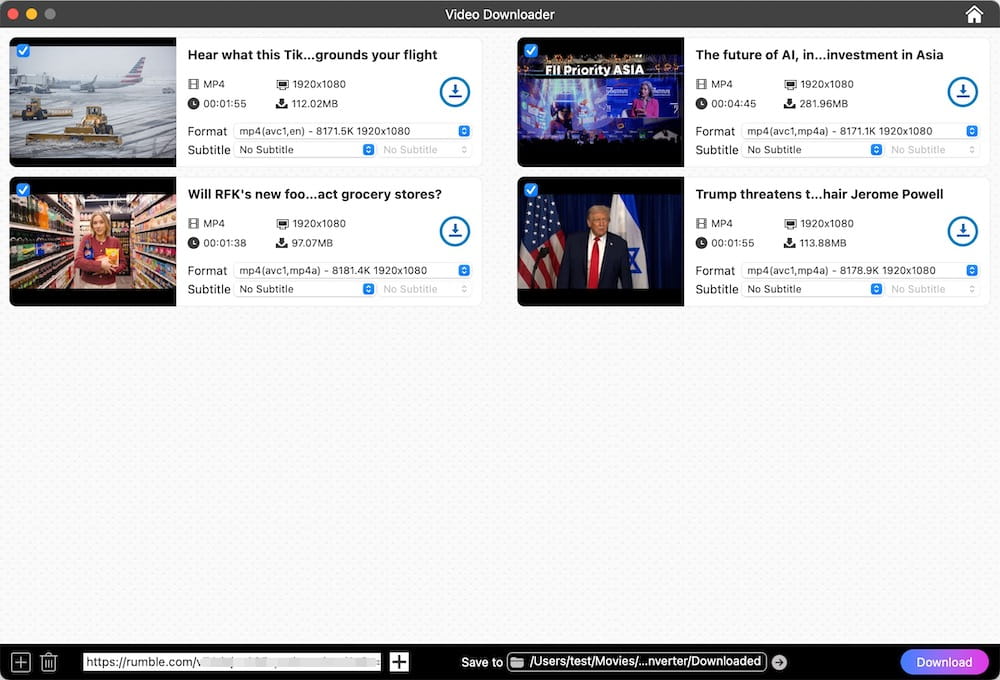Click the Download button at the bottom right
Image resolution: width=1000 pixels, height=680 pixels.
coord(944,662)
